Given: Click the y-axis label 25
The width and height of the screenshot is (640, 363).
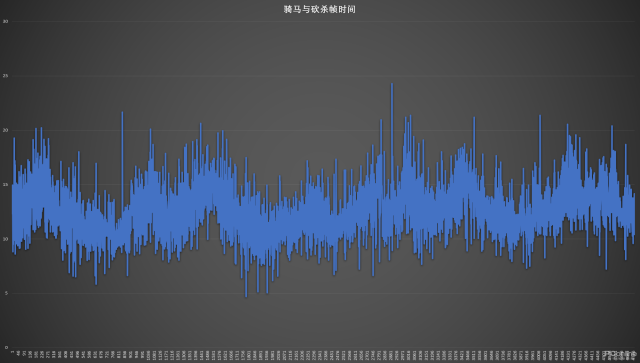Looking at the screenshot, I should [6, 76].
